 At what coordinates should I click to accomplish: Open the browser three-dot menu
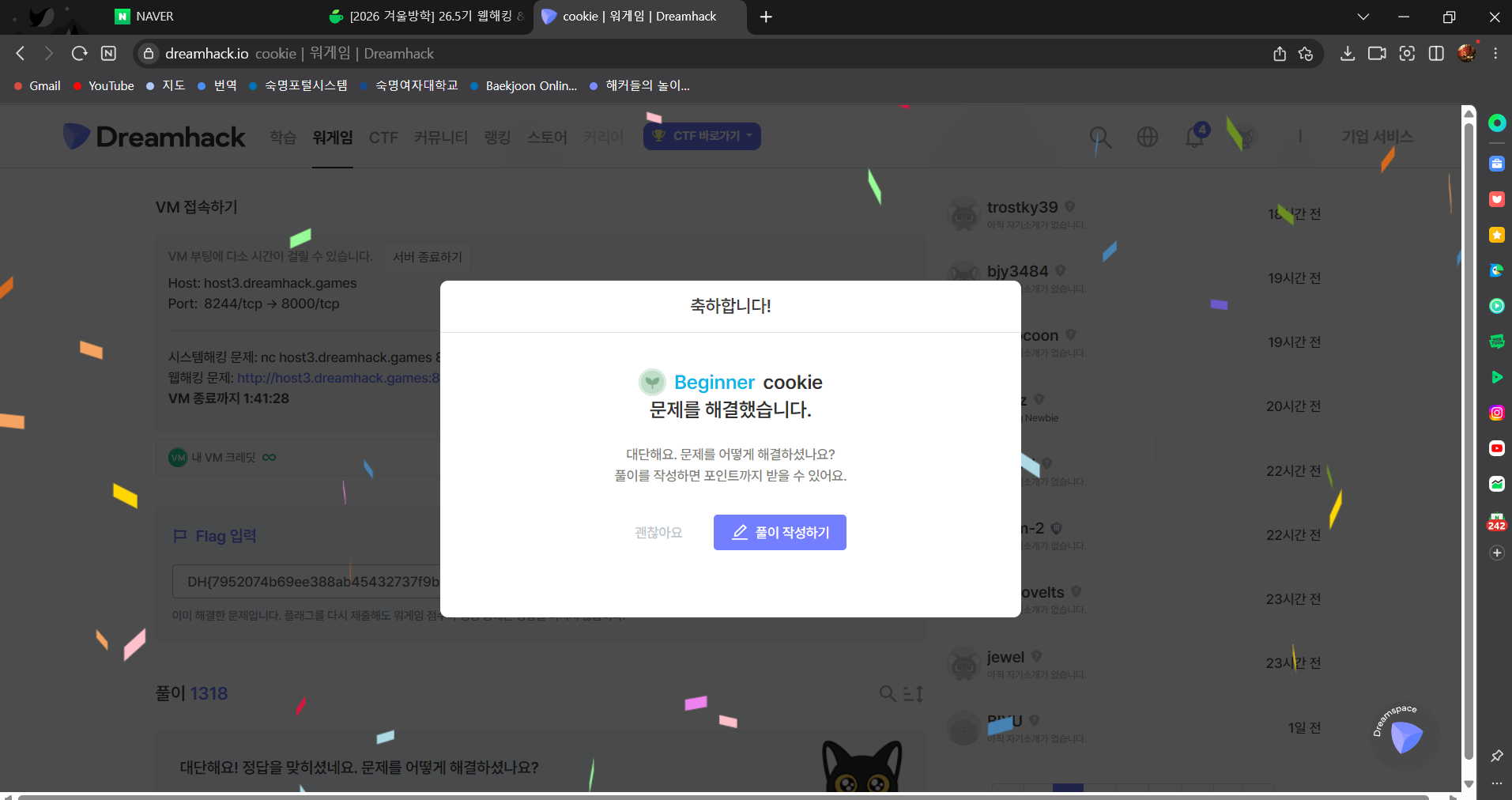click(1495, 53)
